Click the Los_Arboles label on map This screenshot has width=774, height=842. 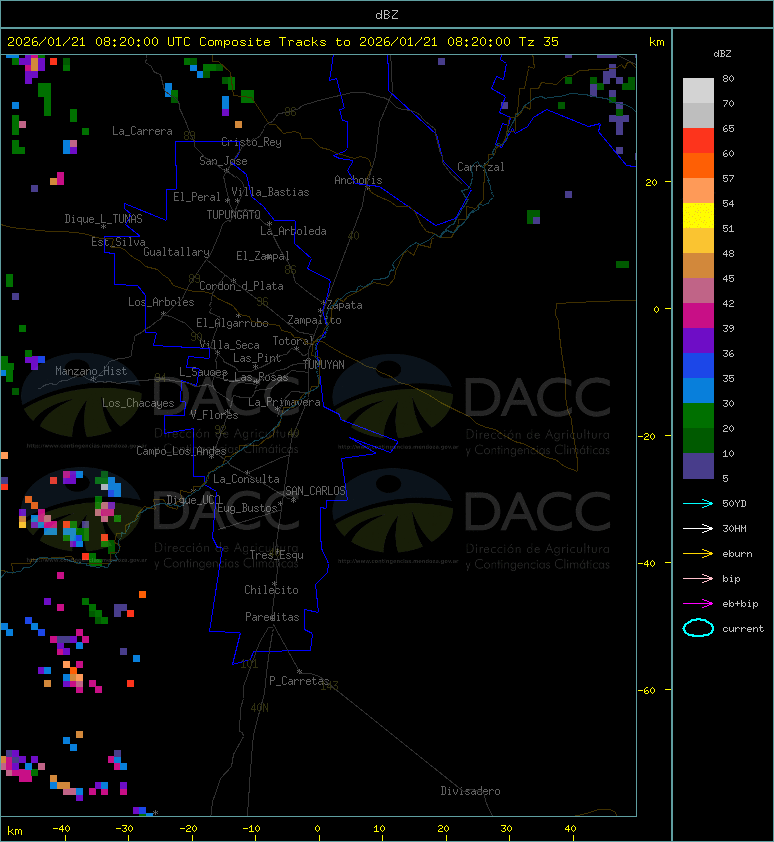point(161,302)
